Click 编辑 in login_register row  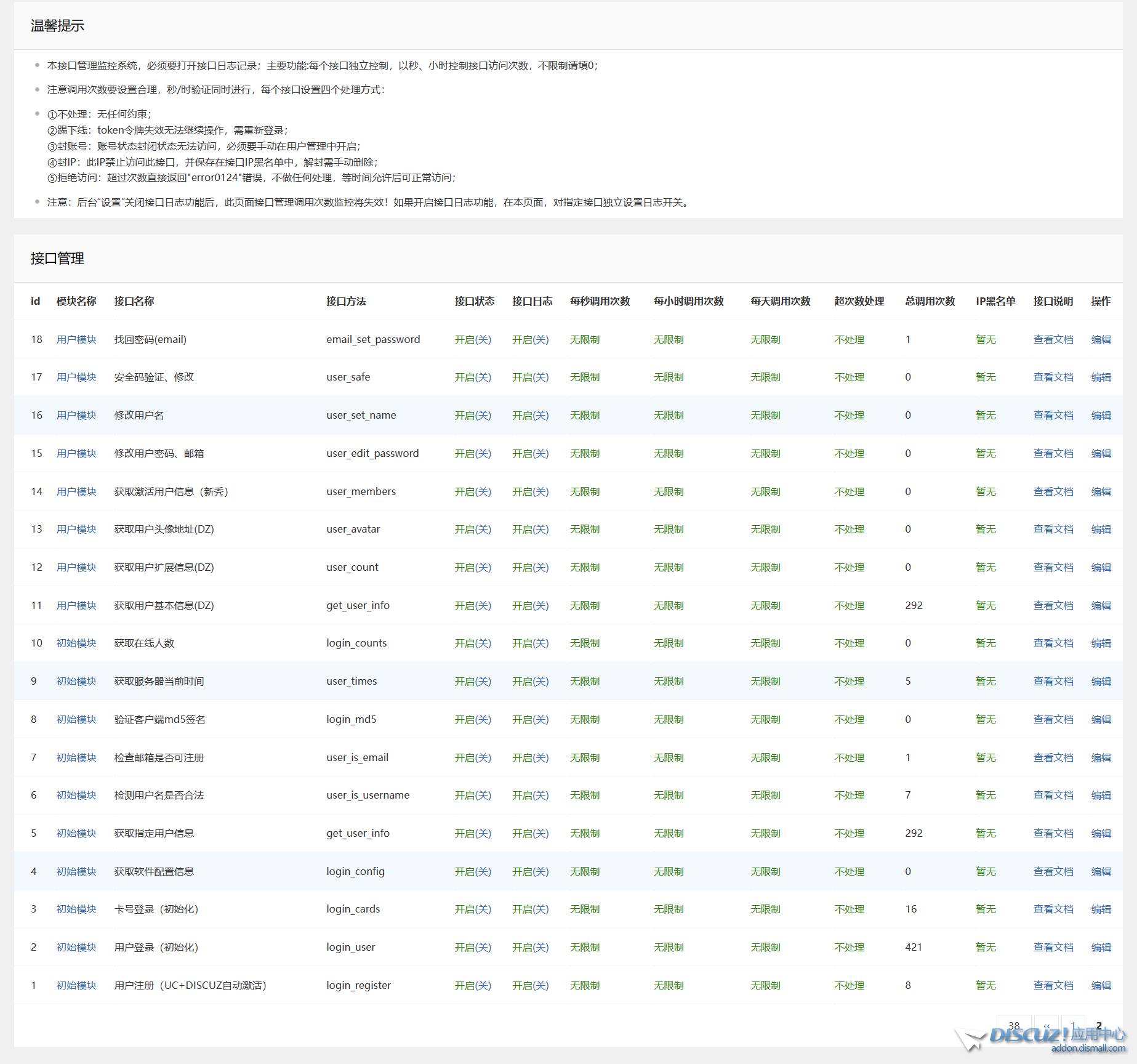[x=1101, y=985]
